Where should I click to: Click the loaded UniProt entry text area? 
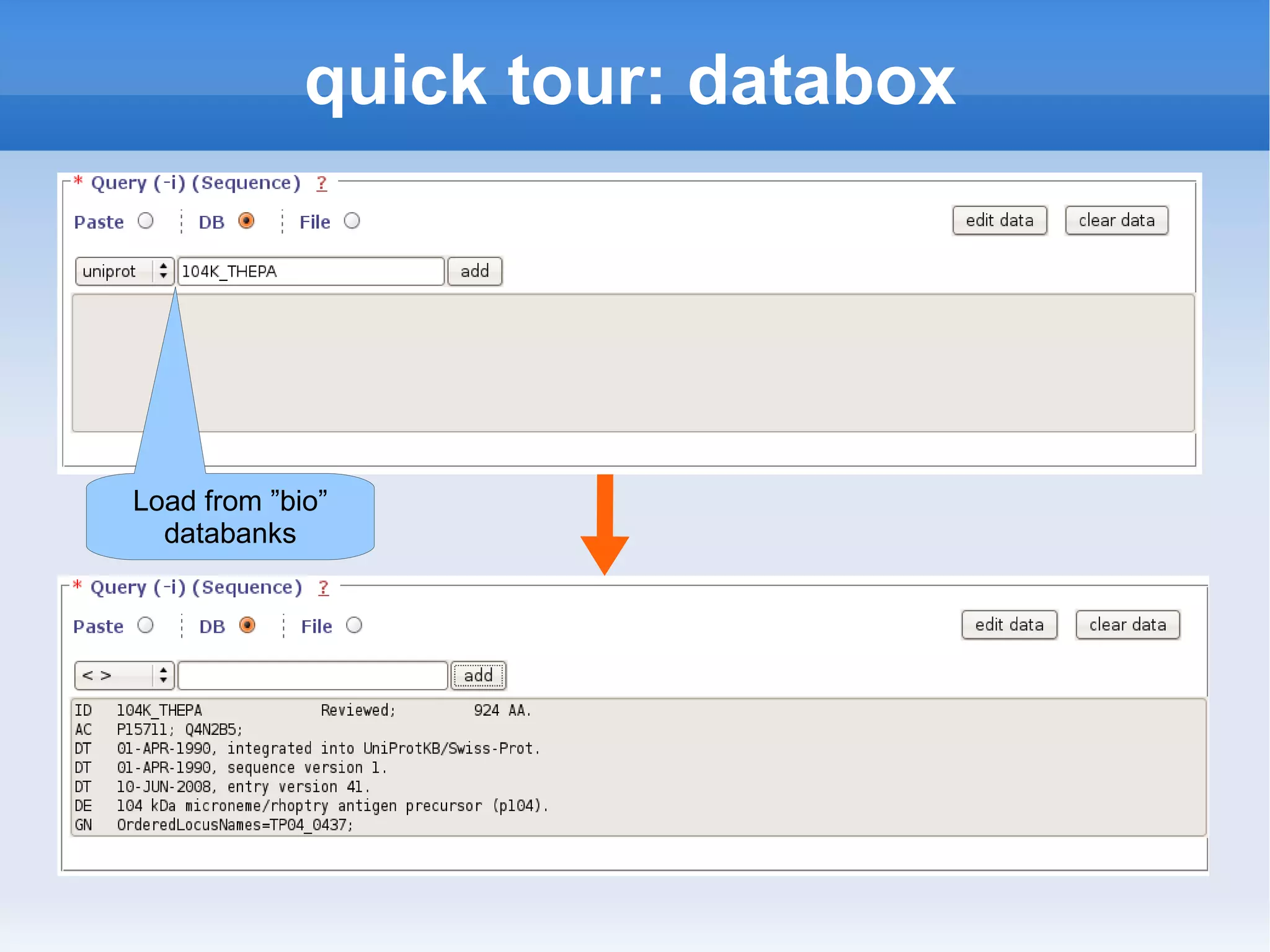coord(638,767)
